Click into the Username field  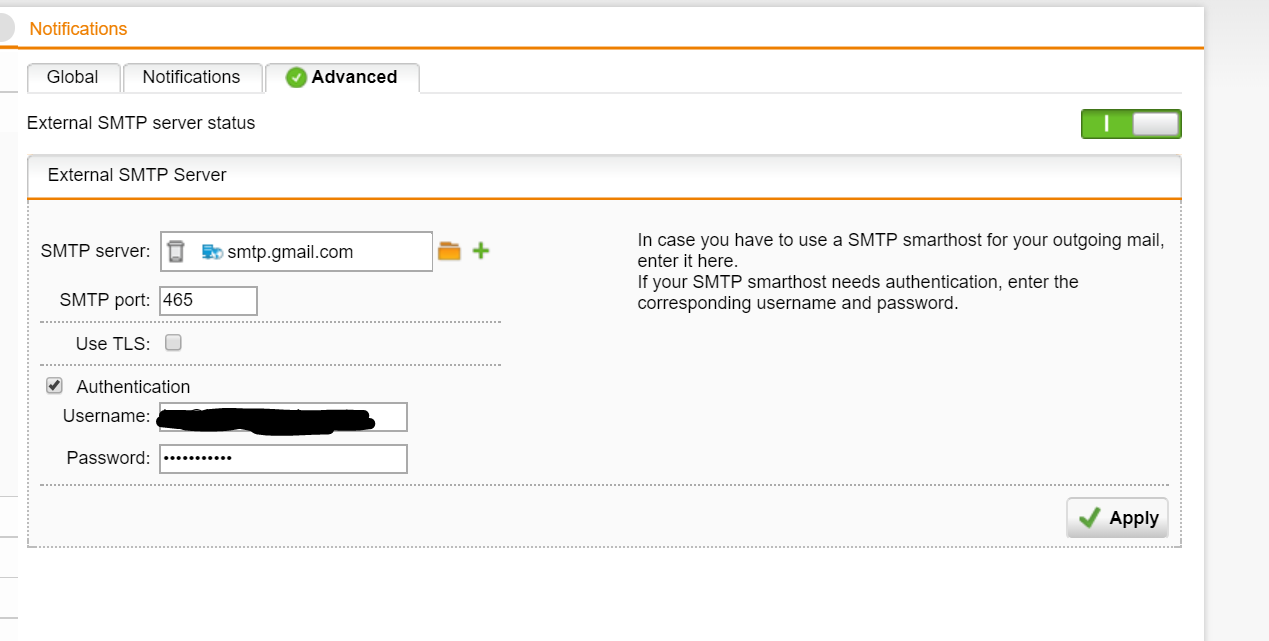283,417
